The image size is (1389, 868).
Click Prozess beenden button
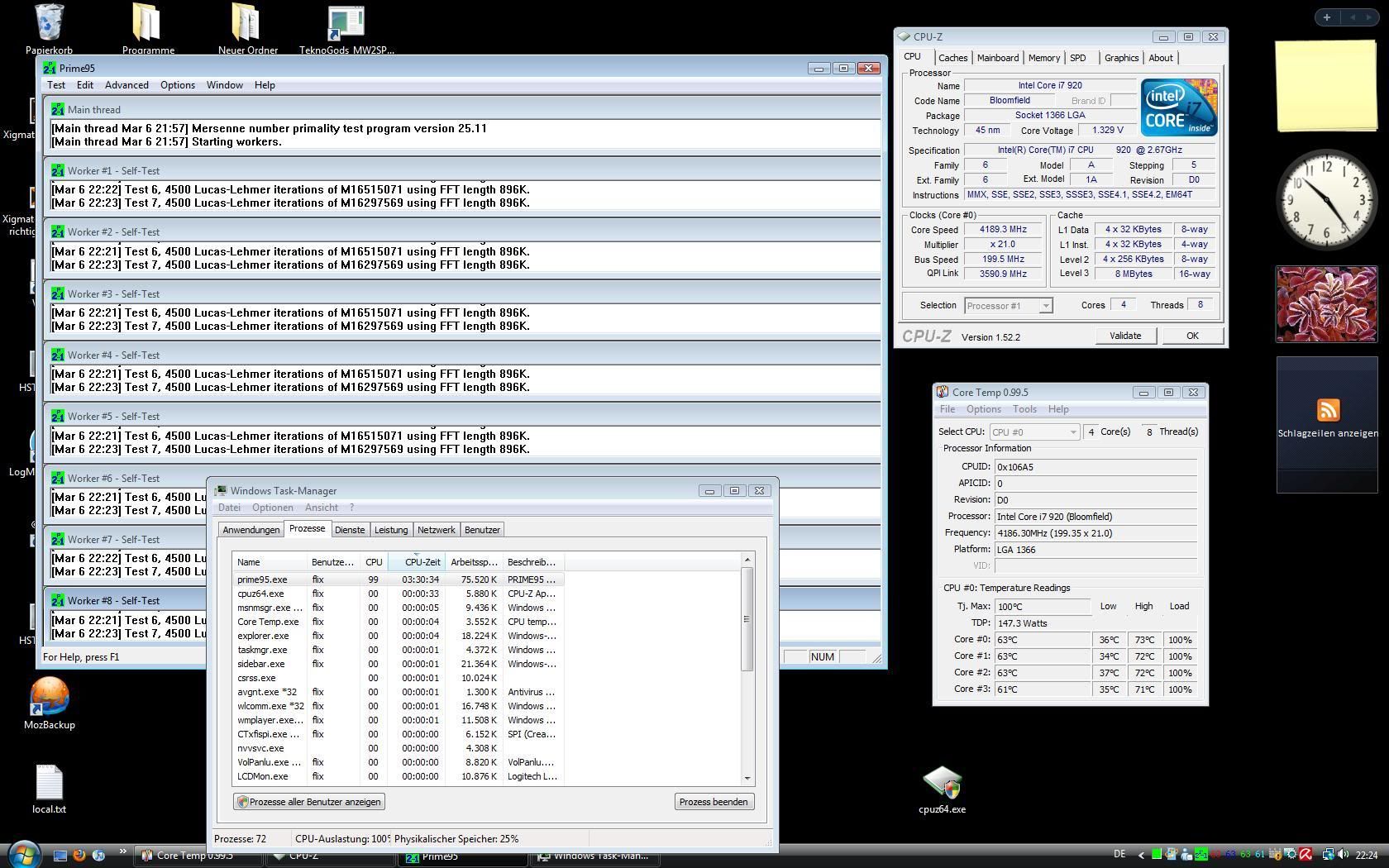pyautogui.click(x=714, y=802)
